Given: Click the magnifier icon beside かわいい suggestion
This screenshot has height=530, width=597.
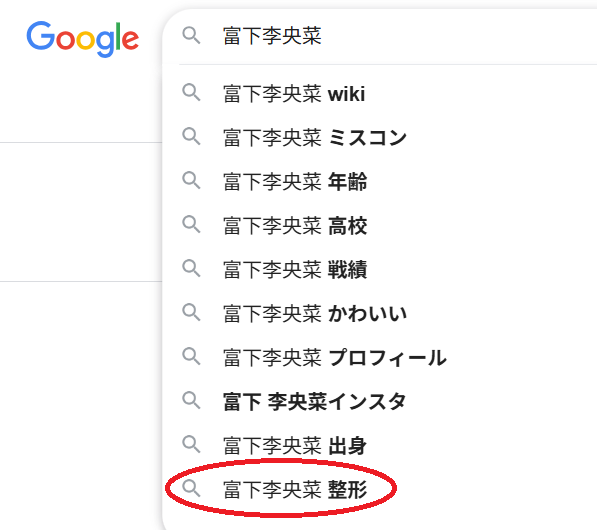Looking at the screenshot, I should click(x=191, y=312).
